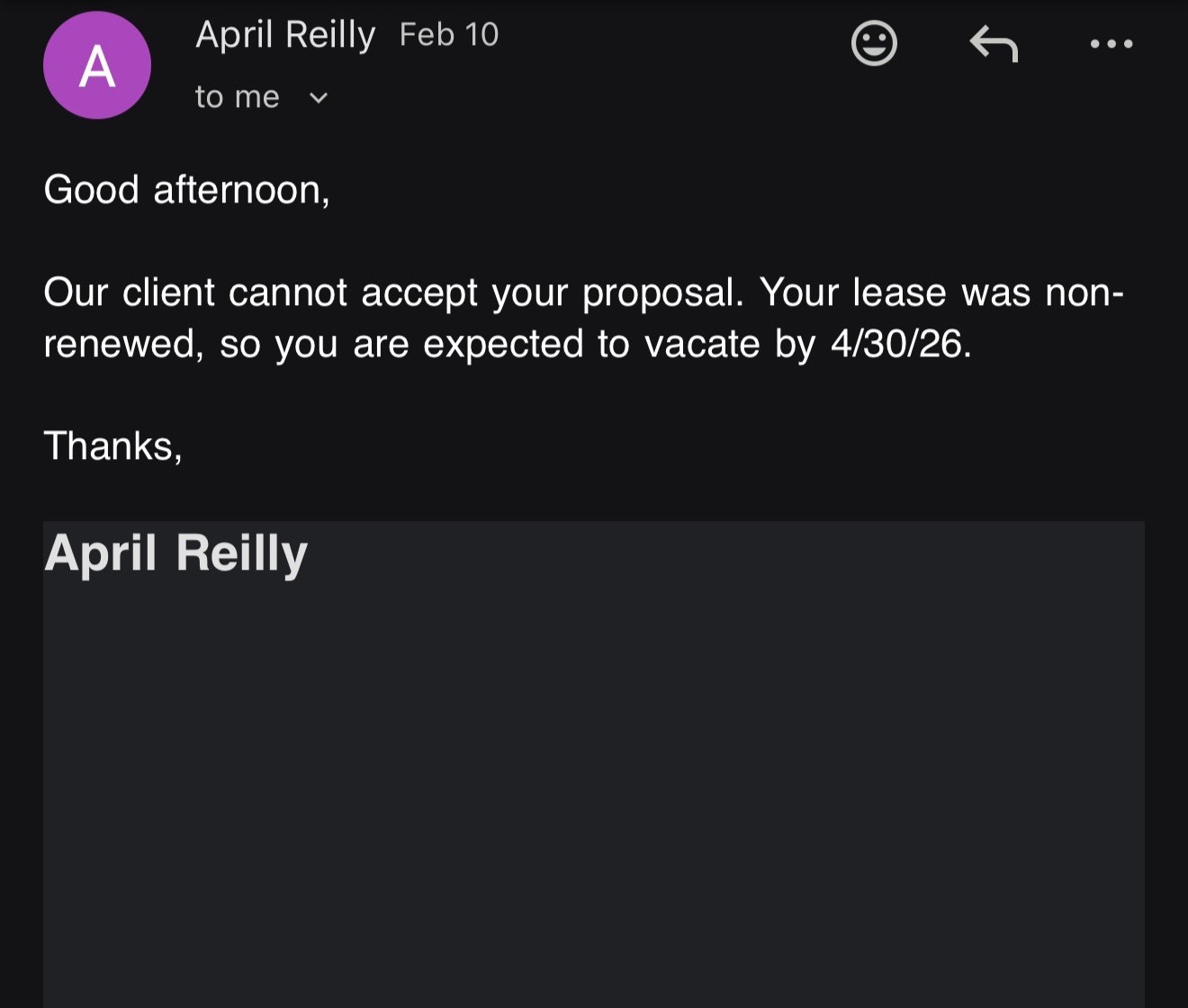Tap the purple "A" sender avatar
The image size is (1188, 1008).
97,66
